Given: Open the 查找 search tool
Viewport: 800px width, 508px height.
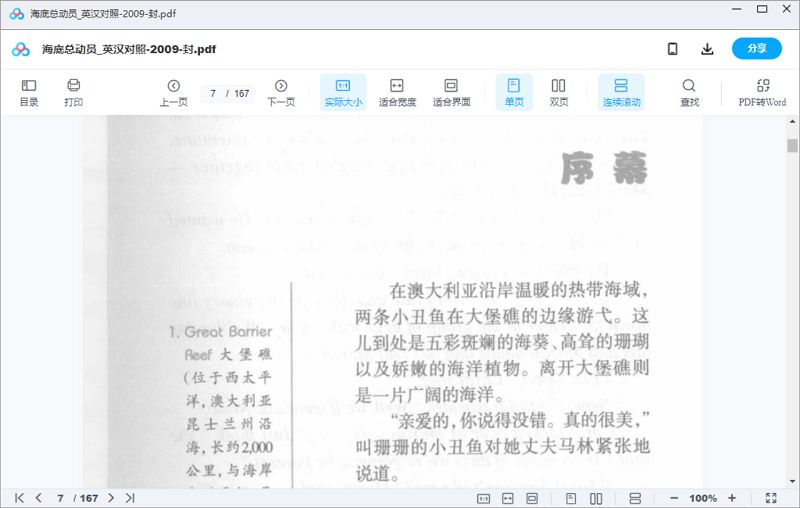Looking at the screenshot, I should click(689, 92).
